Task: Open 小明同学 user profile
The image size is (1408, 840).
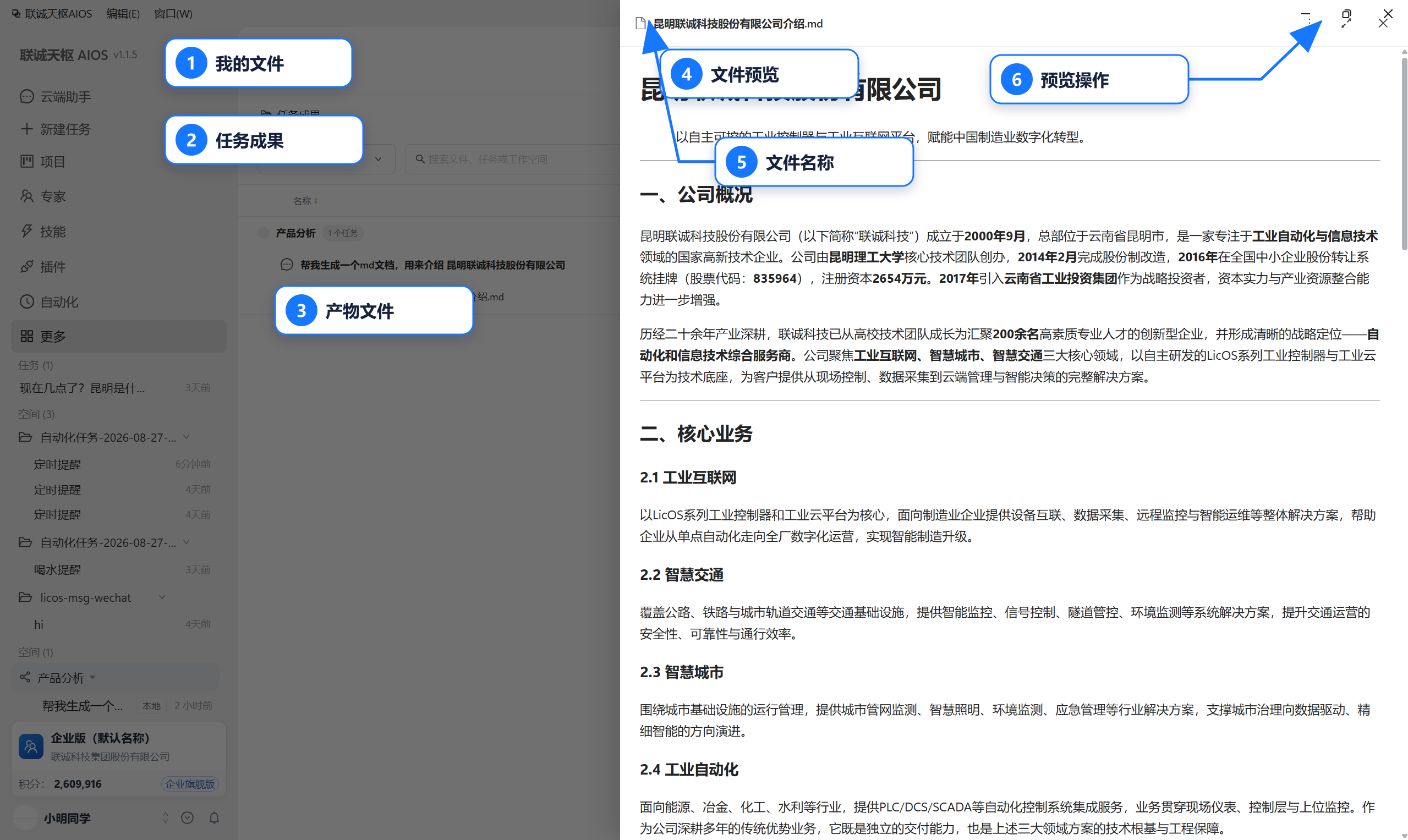Action: point(67,818)
